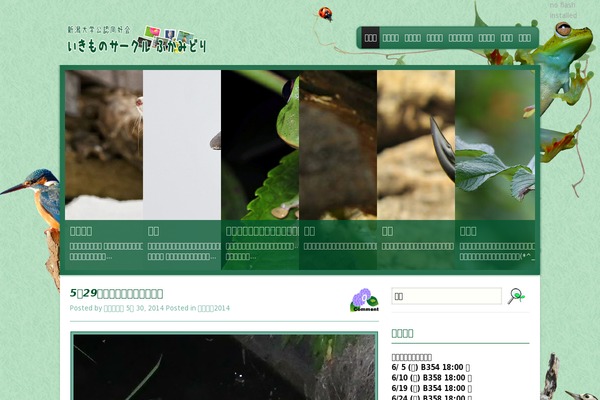The image size is (600, 400).
Task: Click caption title under the otter panel
Action: click(81, 231)
